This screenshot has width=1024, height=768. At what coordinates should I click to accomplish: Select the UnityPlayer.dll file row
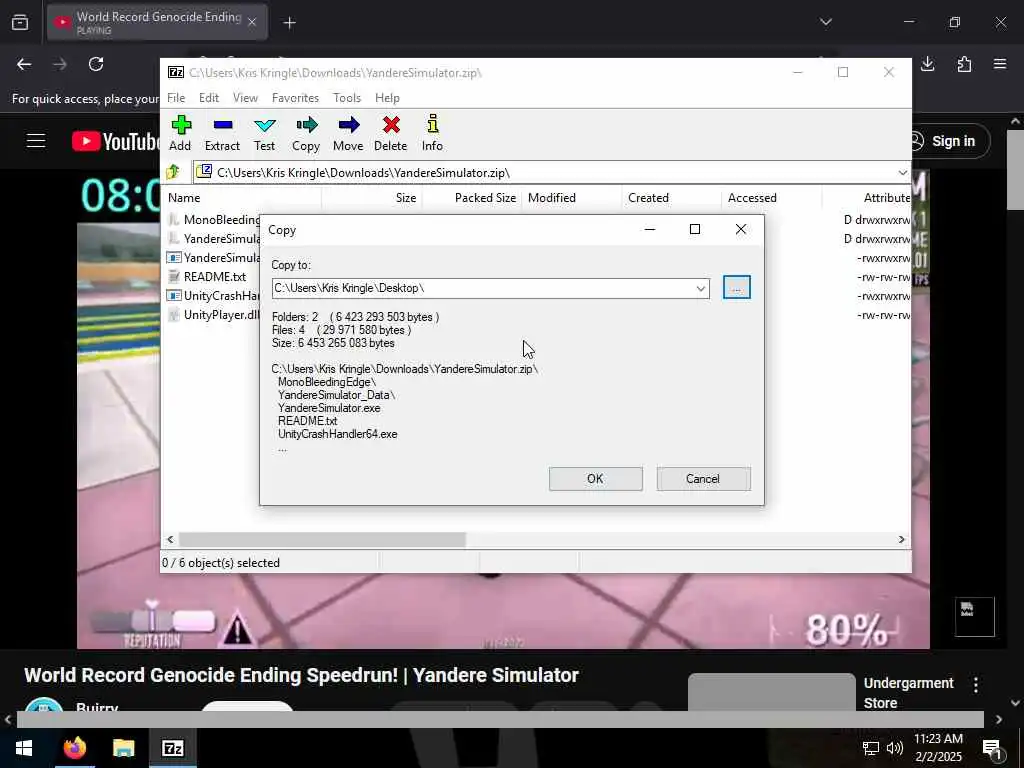click(214, 315)
